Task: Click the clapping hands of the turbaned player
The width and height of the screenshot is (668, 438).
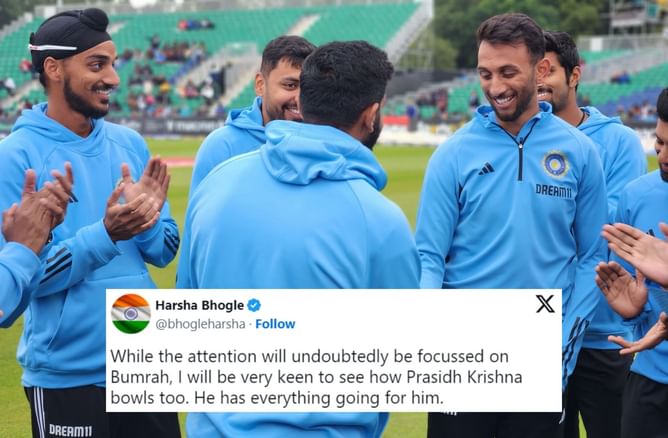Action: click(137, 197)
